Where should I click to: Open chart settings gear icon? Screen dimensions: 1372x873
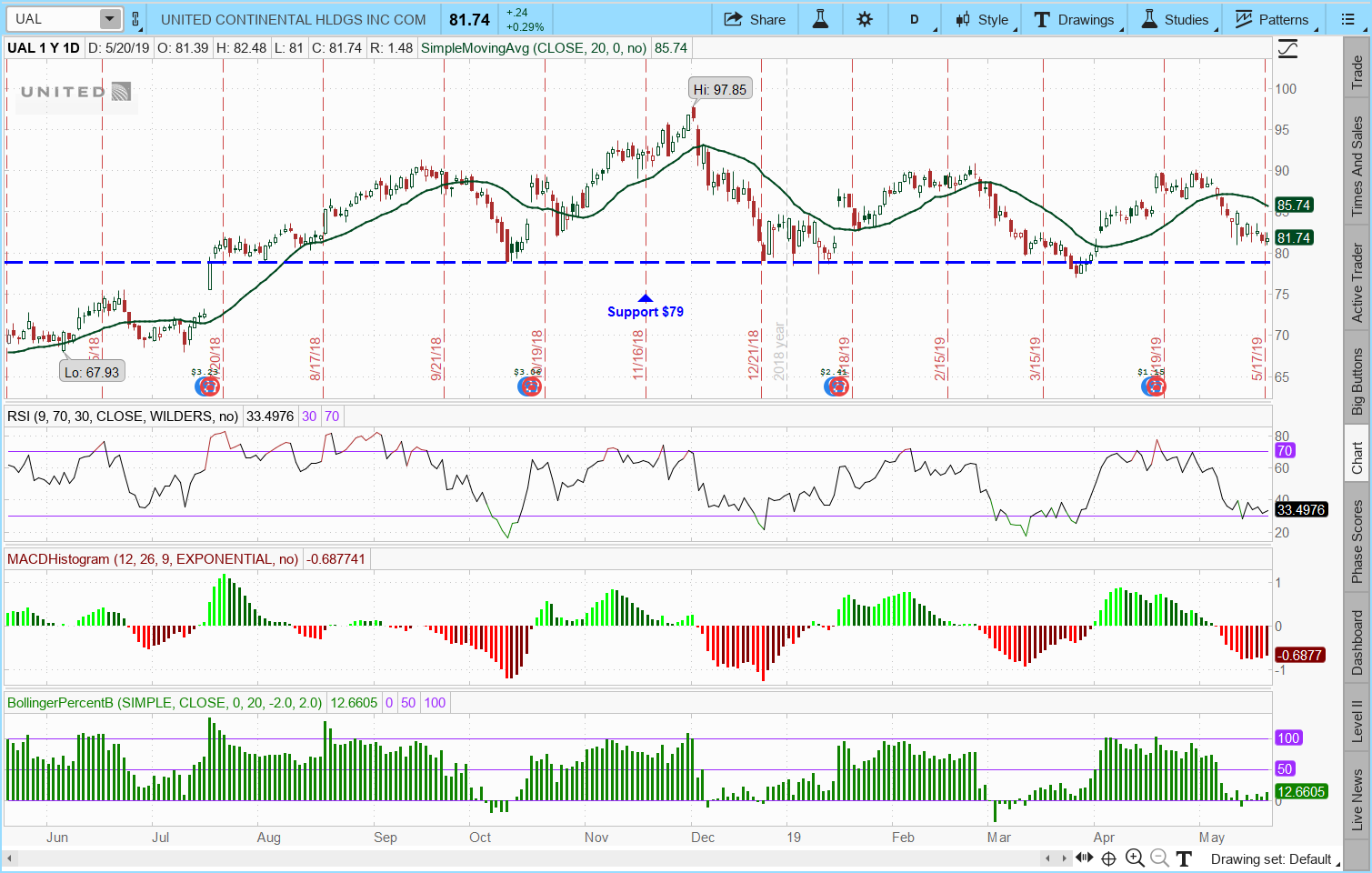point(865,19)
